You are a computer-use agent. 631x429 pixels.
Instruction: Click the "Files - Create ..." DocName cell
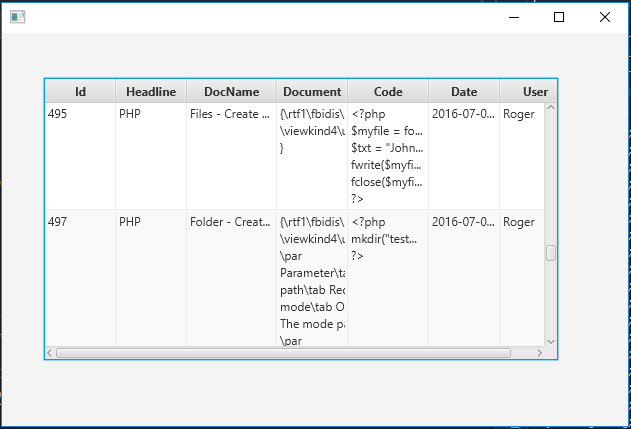pos(230,114)
